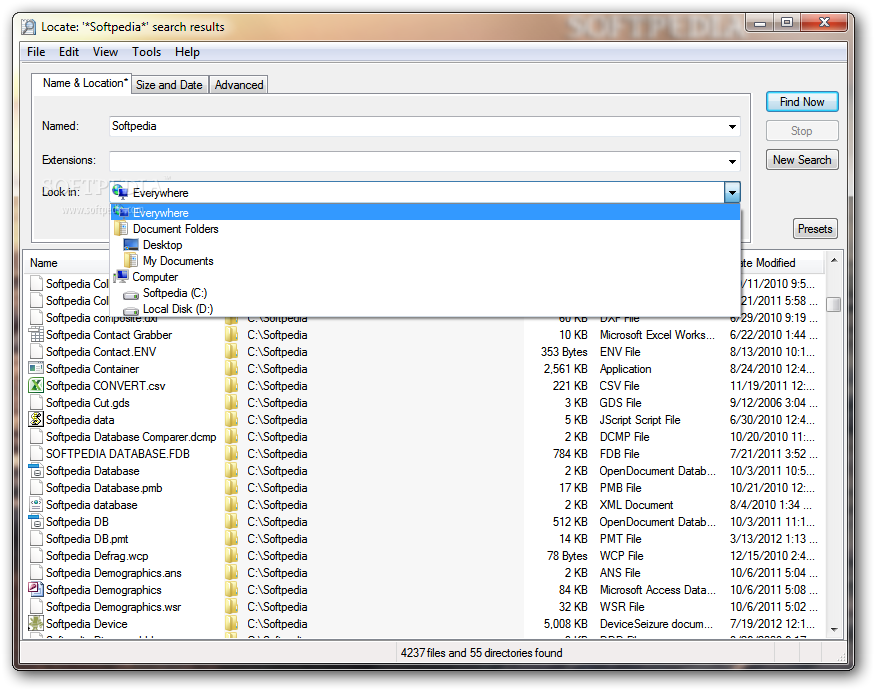
Task: Click file icon of Softpedia Defrag.wcp
Action: point(36,556)
